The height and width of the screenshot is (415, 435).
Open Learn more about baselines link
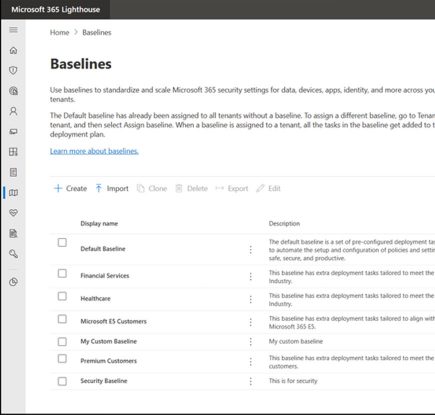[x=94, y=151]
